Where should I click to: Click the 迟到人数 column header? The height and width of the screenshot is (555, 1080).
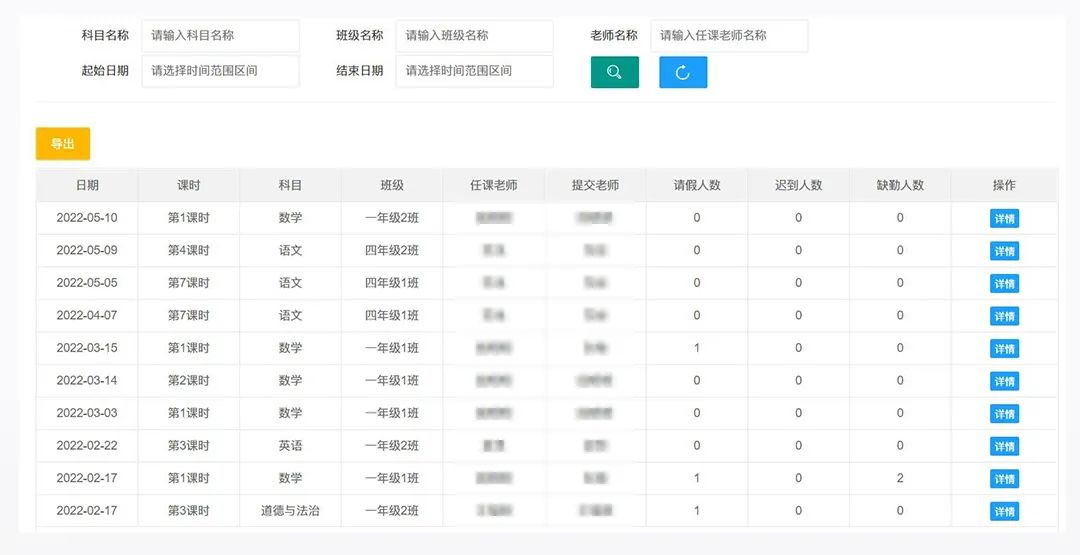point(798,185)
